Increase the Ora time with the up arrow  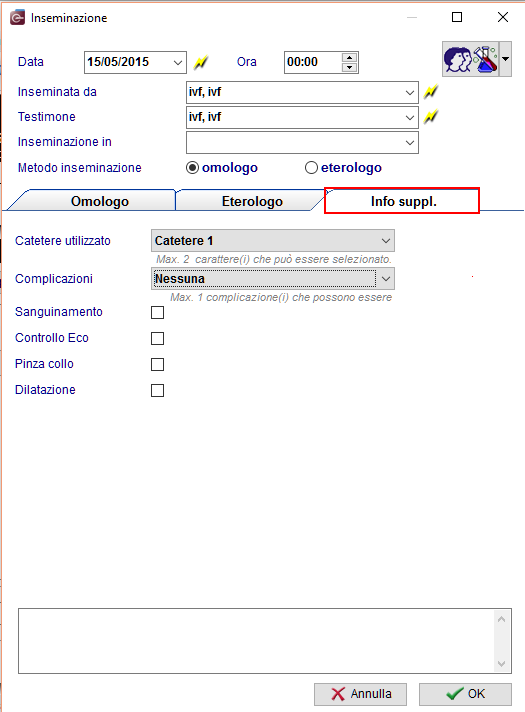[x=349, y=57]
